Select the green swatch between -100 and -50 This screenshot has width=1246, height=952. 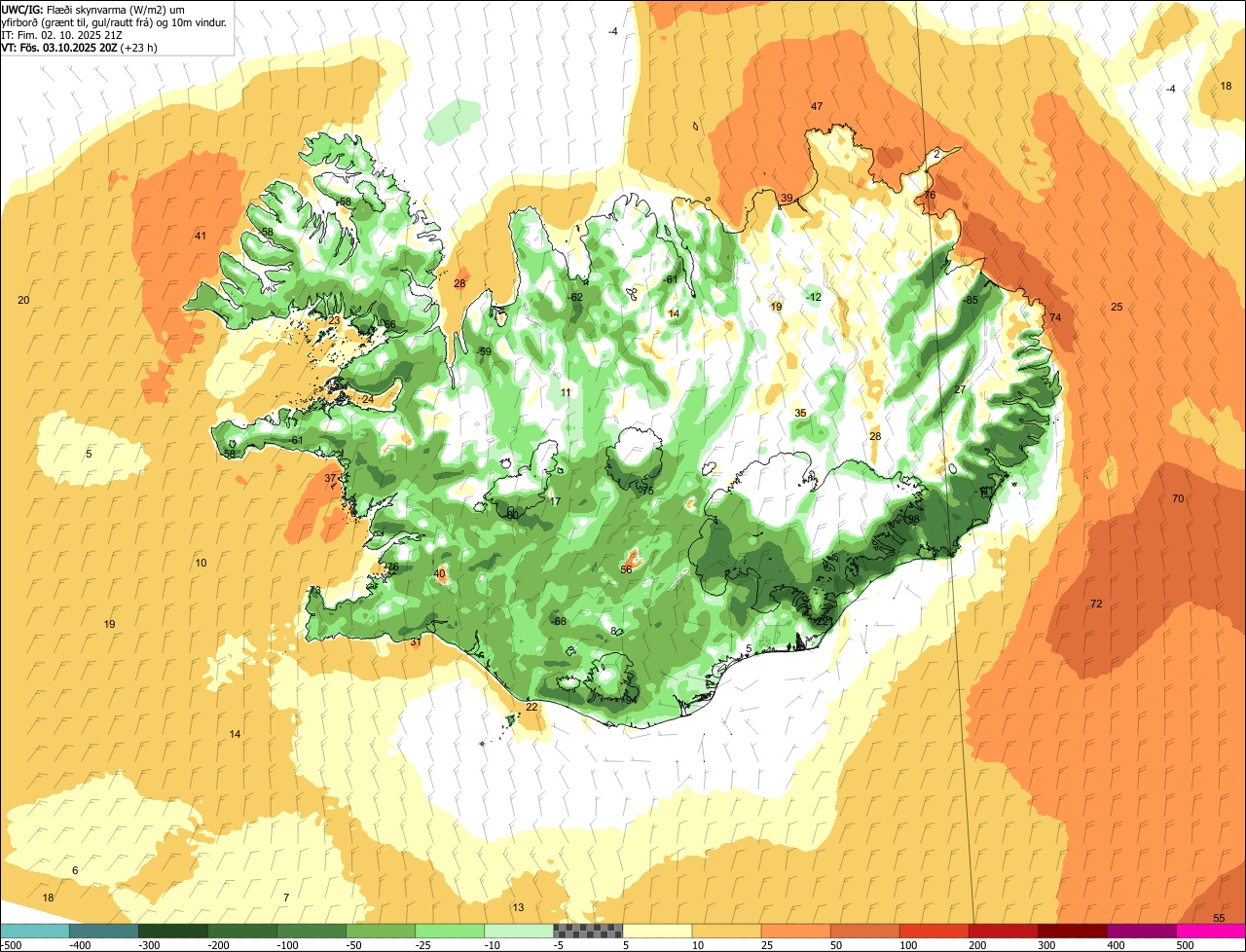pyautogui.click(x=311, y=932)
